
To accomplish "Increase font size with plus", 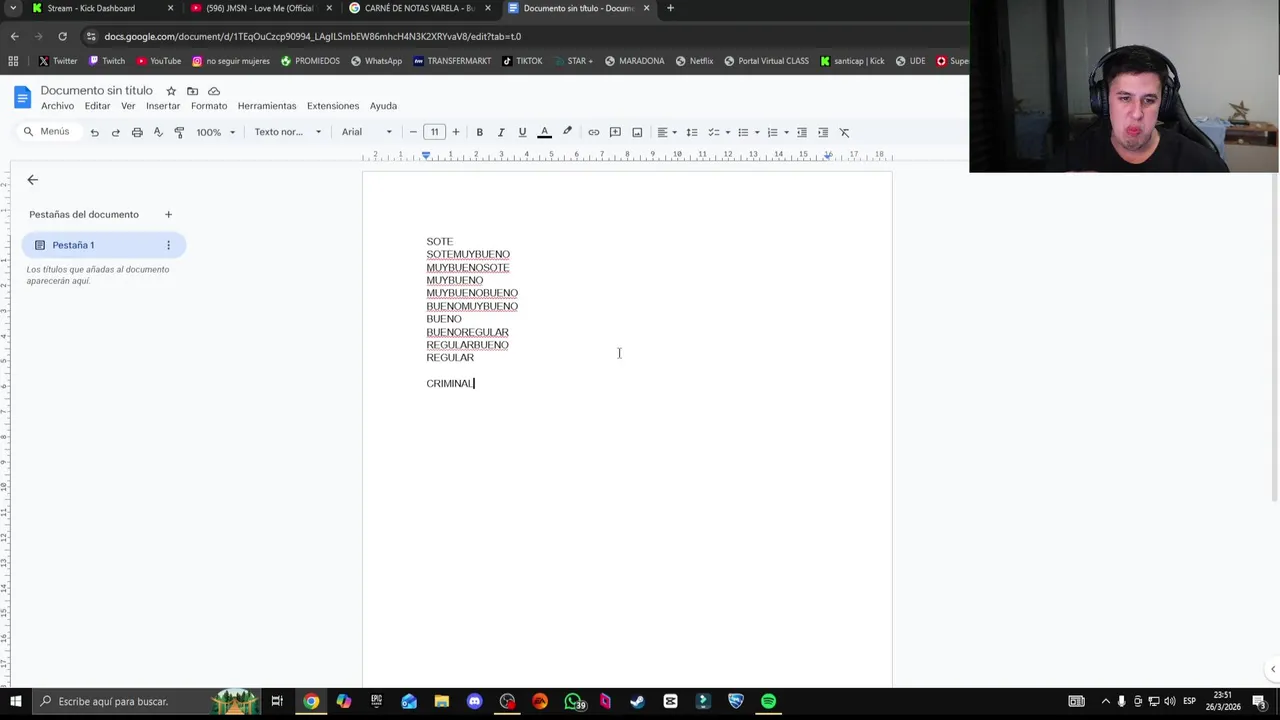I will tap(456, 132).
